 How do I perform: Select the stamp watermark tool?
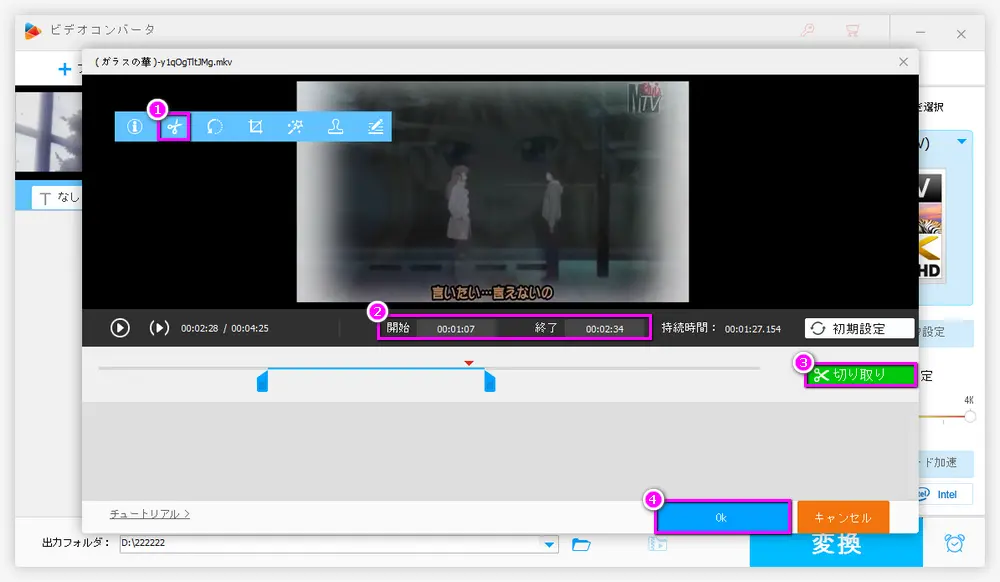pyautogui.click(x=335, y=127)
